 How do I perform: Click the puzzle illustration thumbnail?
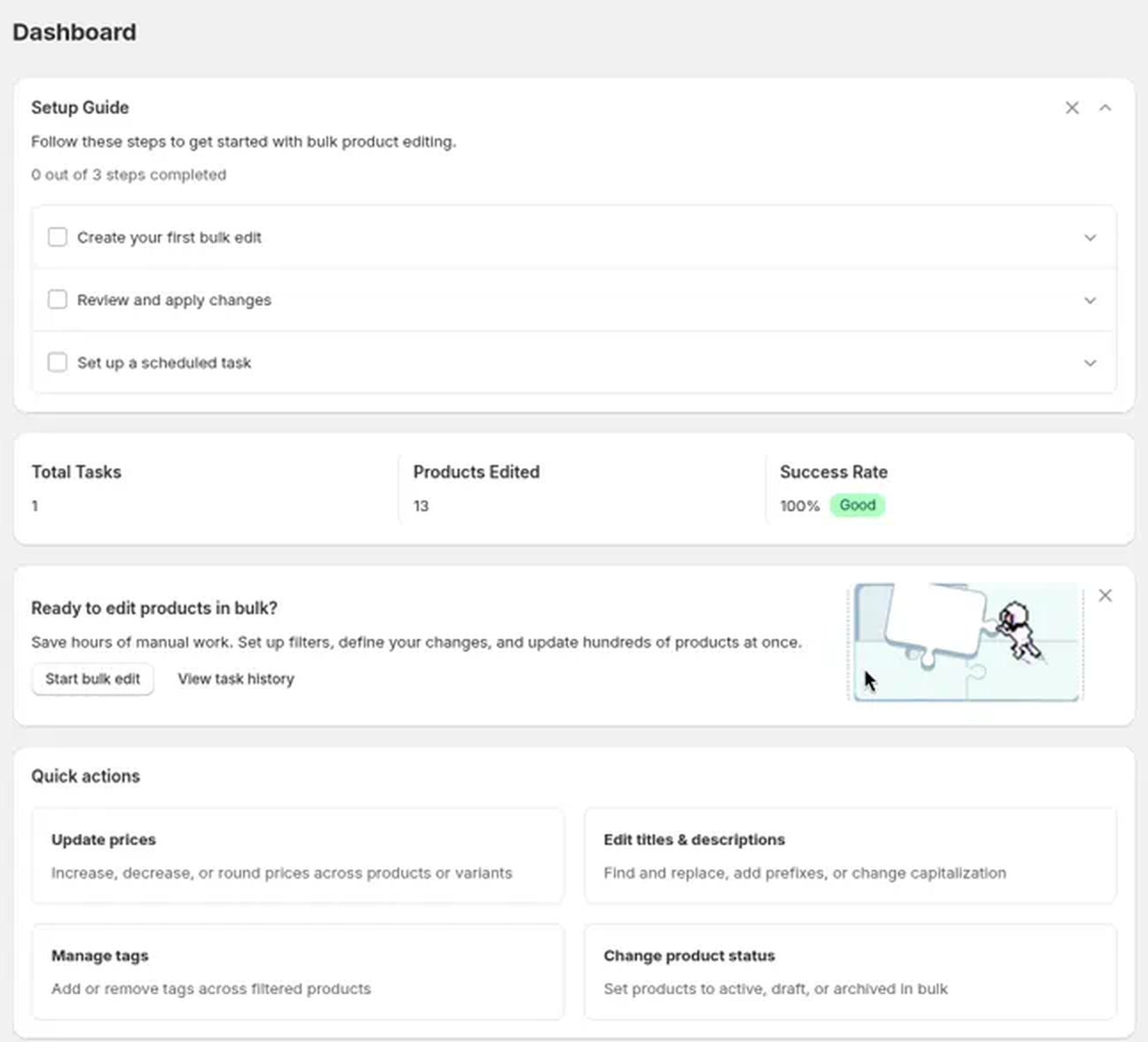pyautogui.click(x=966, y=642)
